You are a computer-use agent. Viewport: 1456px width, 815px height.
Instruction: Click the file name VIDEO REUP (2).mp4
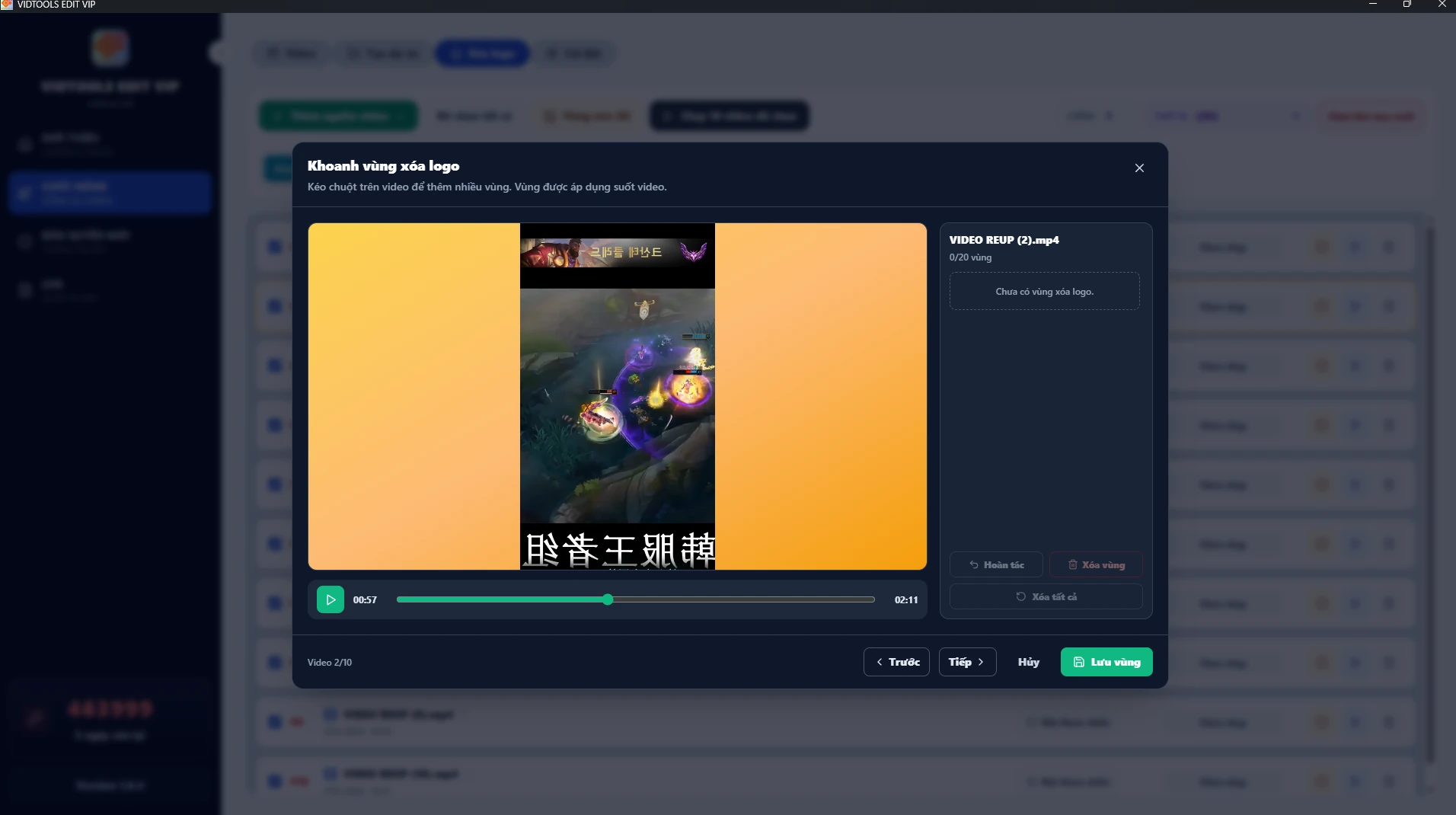(1004, 240)
